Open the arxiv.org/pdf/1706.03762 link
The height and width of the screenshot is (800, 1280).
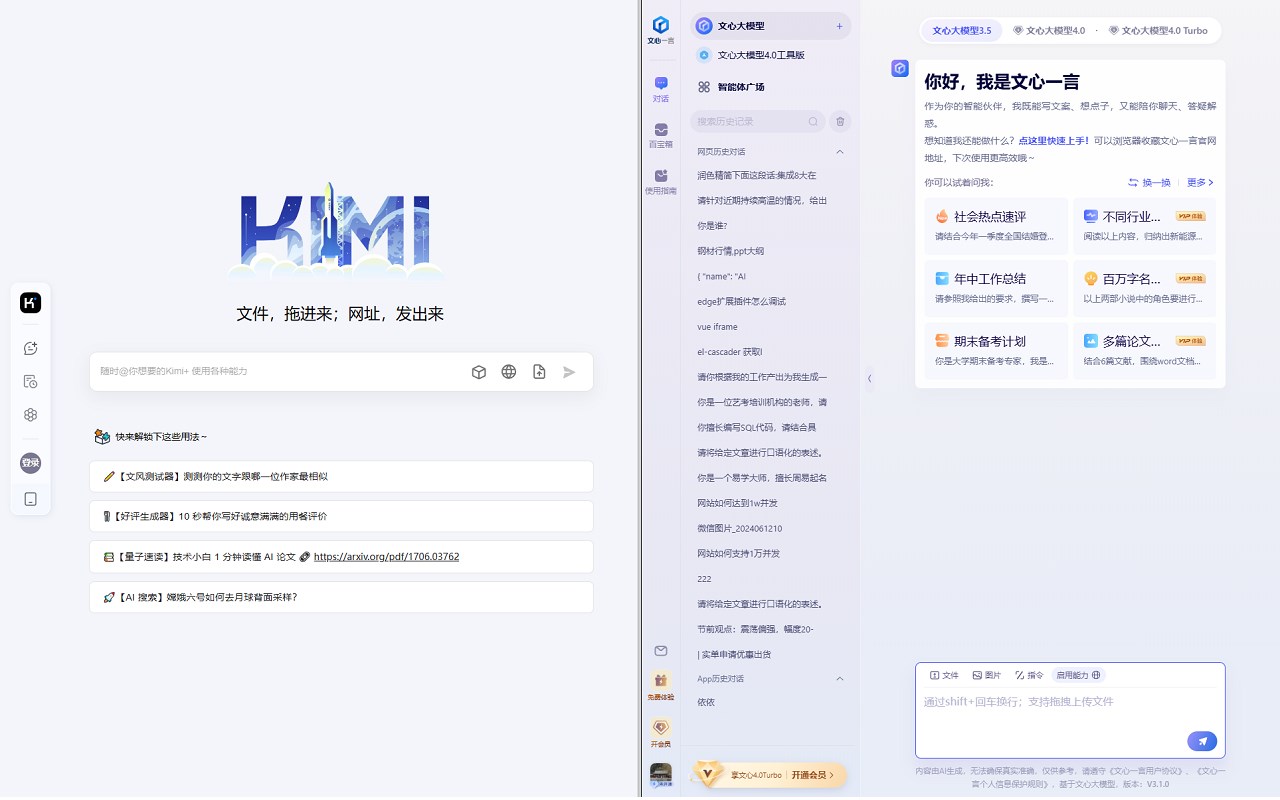click(x=386, y=557)
